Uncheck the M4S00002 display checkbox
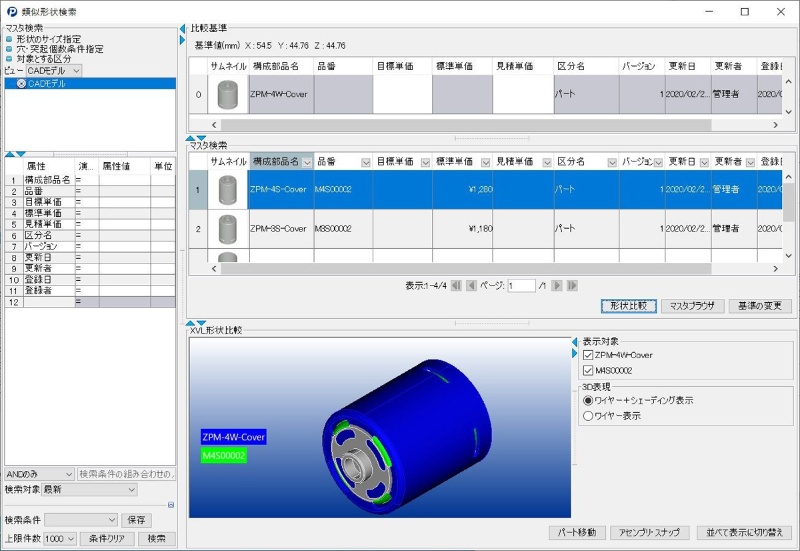Image resolution: width=800 pixels, height=551 pixels. pyautogui.click(x=588, y=370)
